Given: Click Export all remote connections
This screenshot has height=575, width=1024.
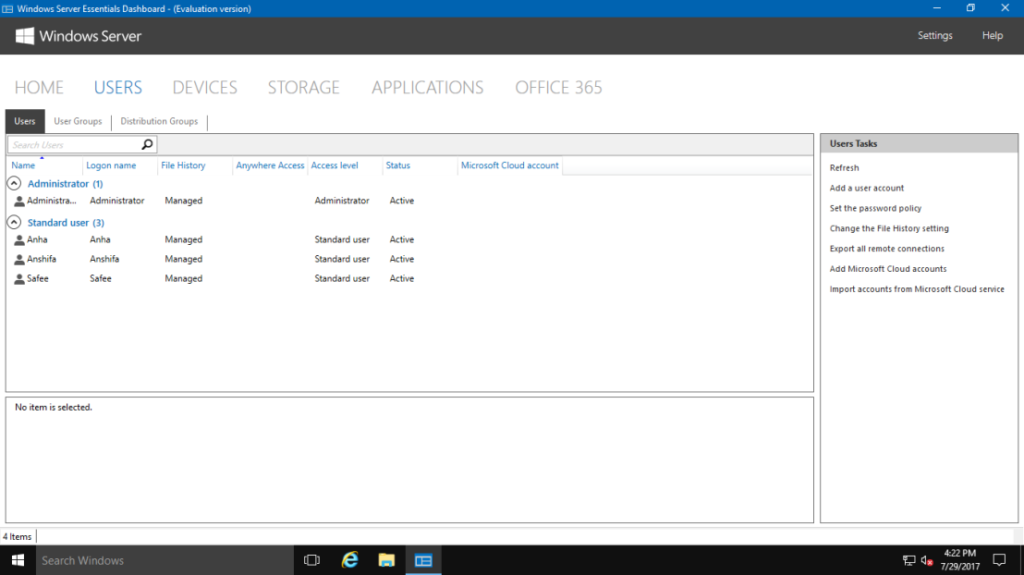Looking at the screenshot, I should coord(887,249).
